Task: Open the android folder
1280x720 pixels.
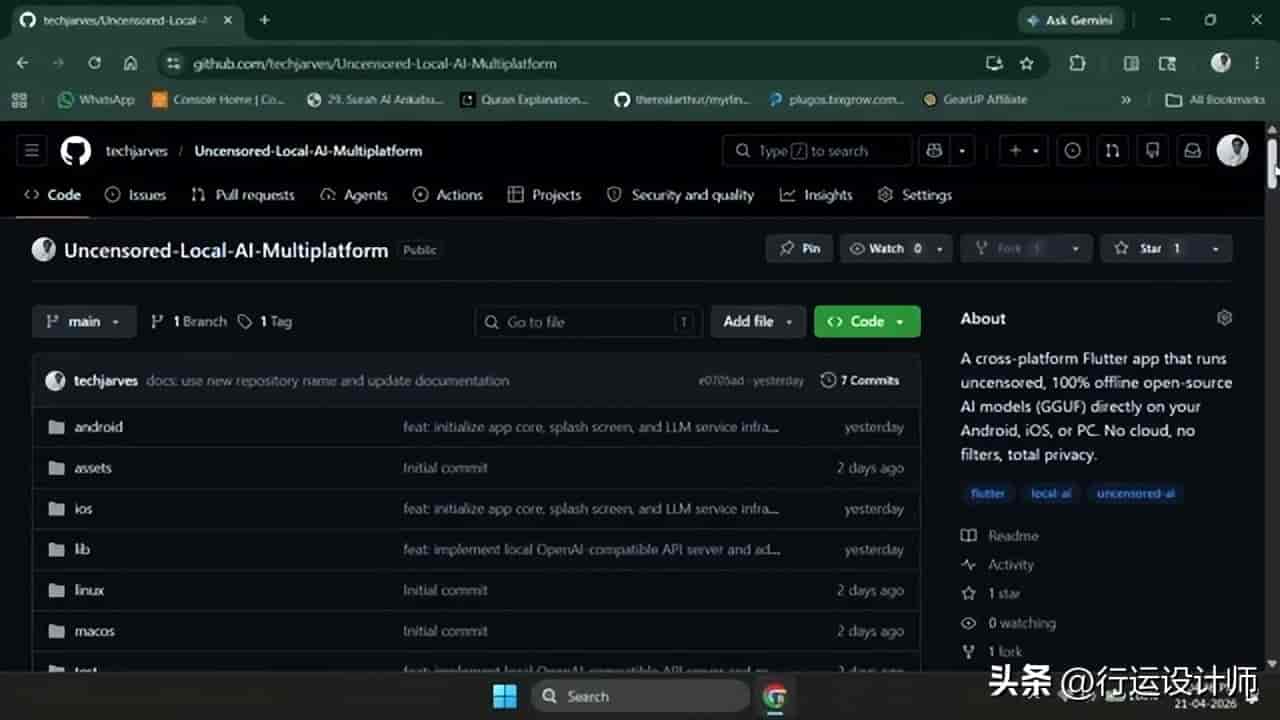Action: 98,427
